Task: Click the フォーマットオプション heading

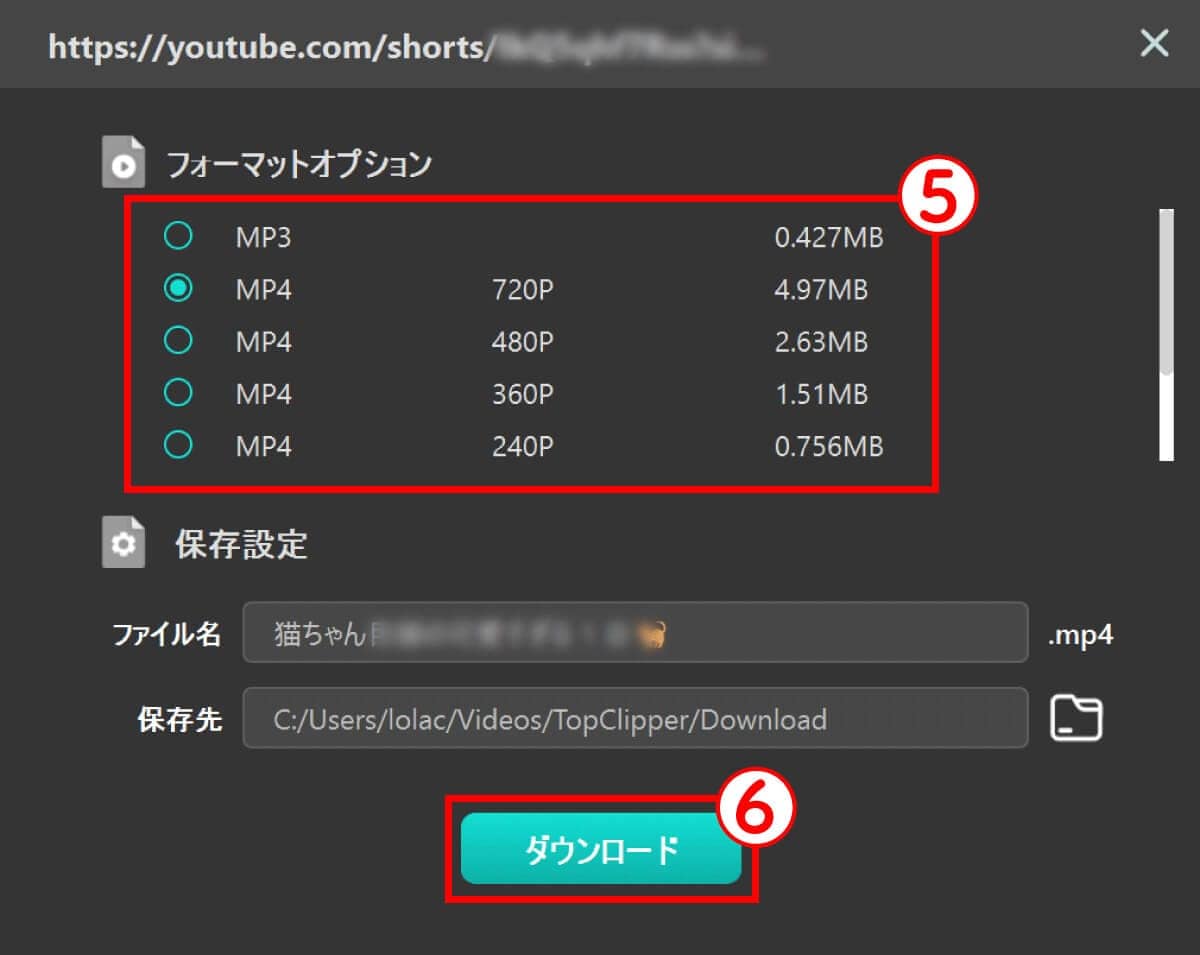Action: [299, 164]
